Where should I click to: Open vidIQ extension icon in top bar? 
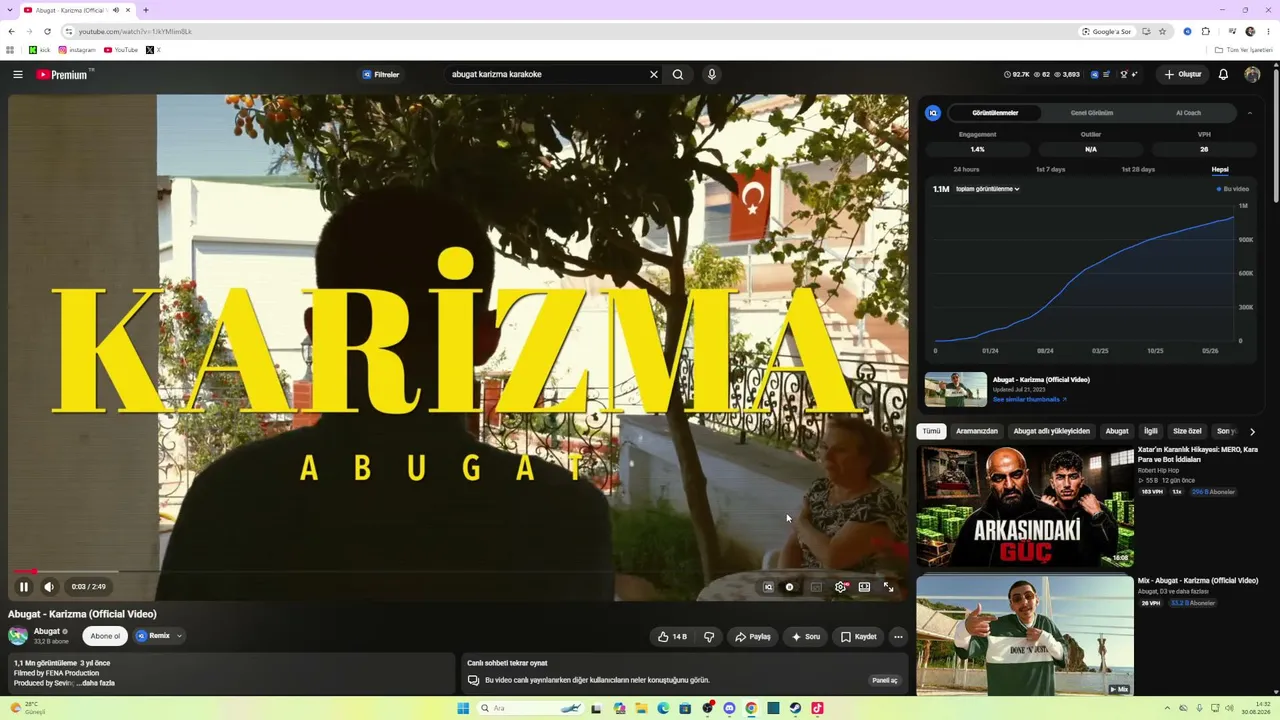click(x=1187, y=31)
